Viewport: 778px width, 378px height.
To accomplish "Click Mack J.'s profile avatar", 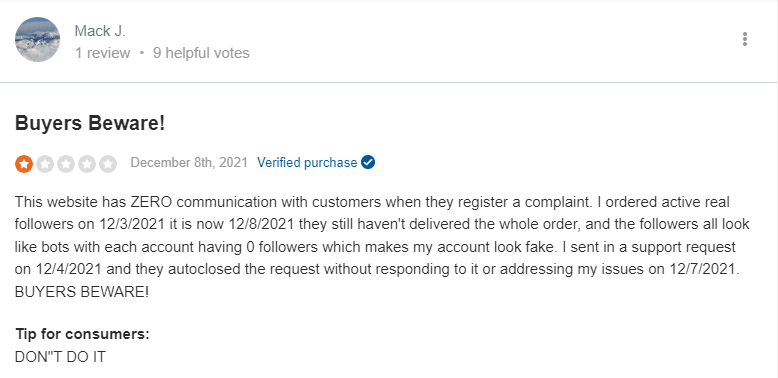I will (x=38, y=39).
